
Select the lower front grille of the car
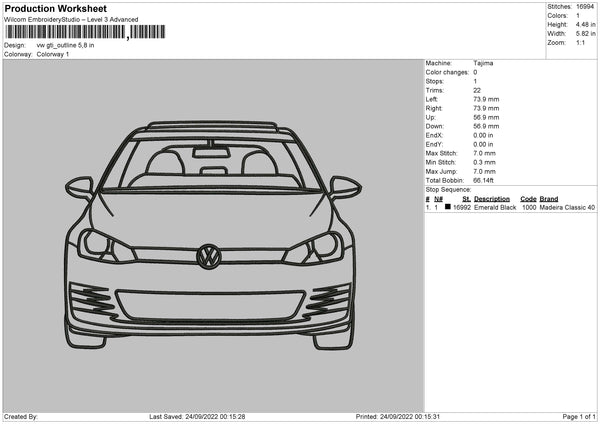pyautogui.click(x=210, y=301)
